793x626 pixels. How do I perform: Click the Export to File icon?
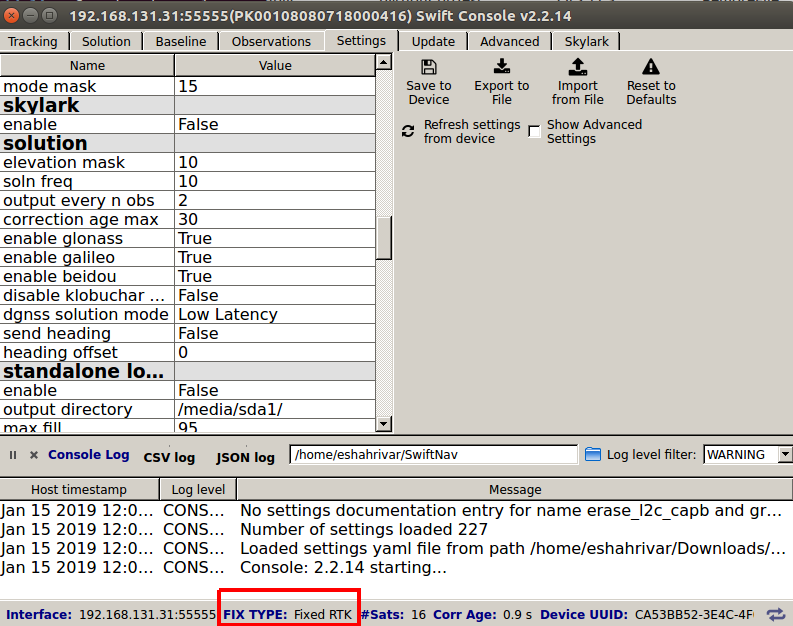coord(502,68)
